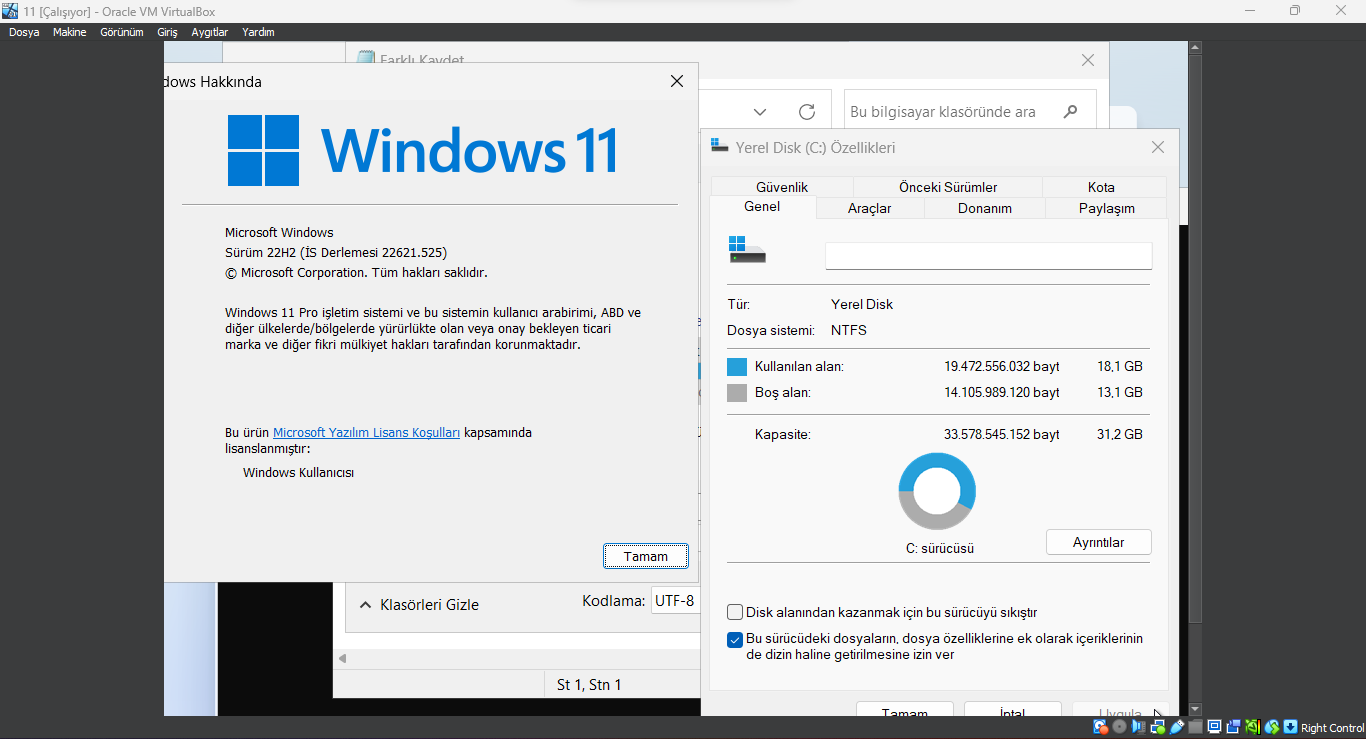
Task: Click Tamam in the Windows Hakkında dialog
Action: coord(646,556)
